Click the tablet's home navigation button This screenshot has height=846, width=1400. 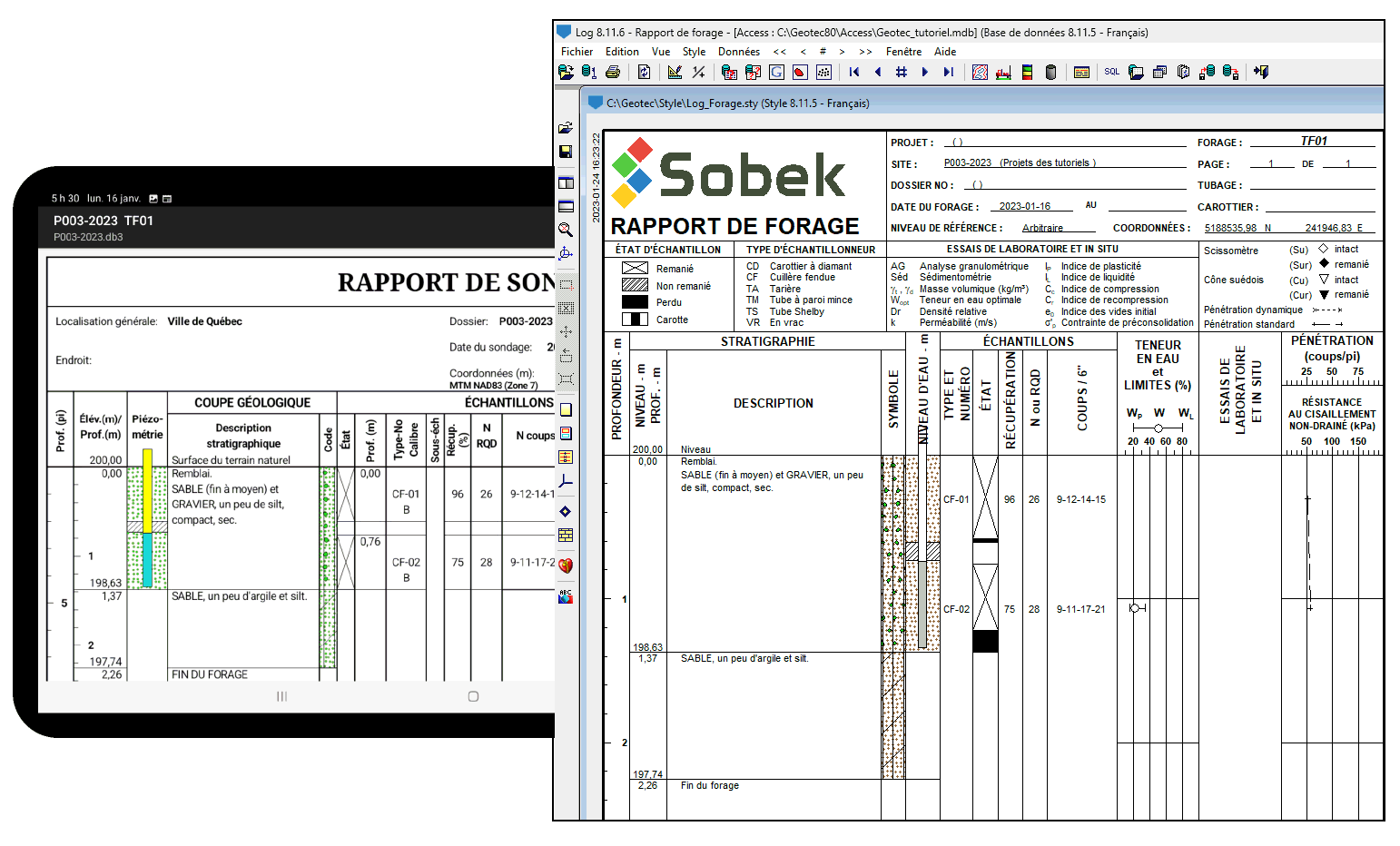[473, 696]
